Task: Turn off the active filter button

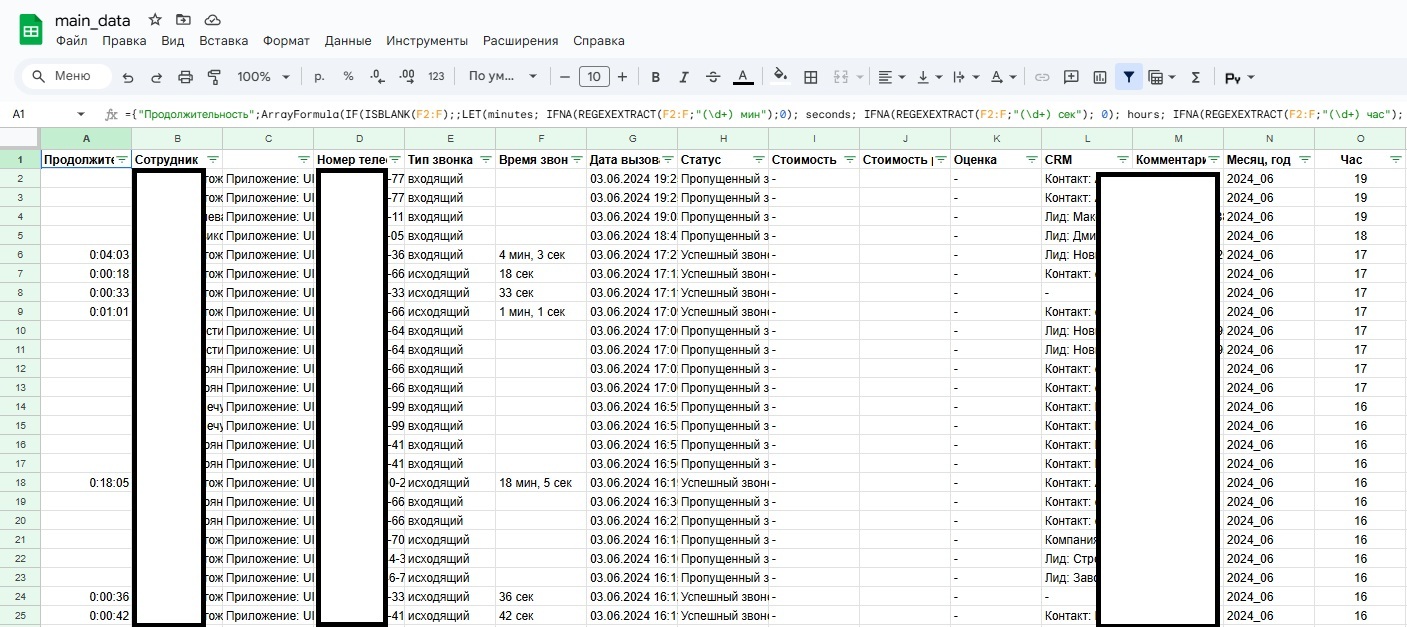Action: click(1129, 77)
